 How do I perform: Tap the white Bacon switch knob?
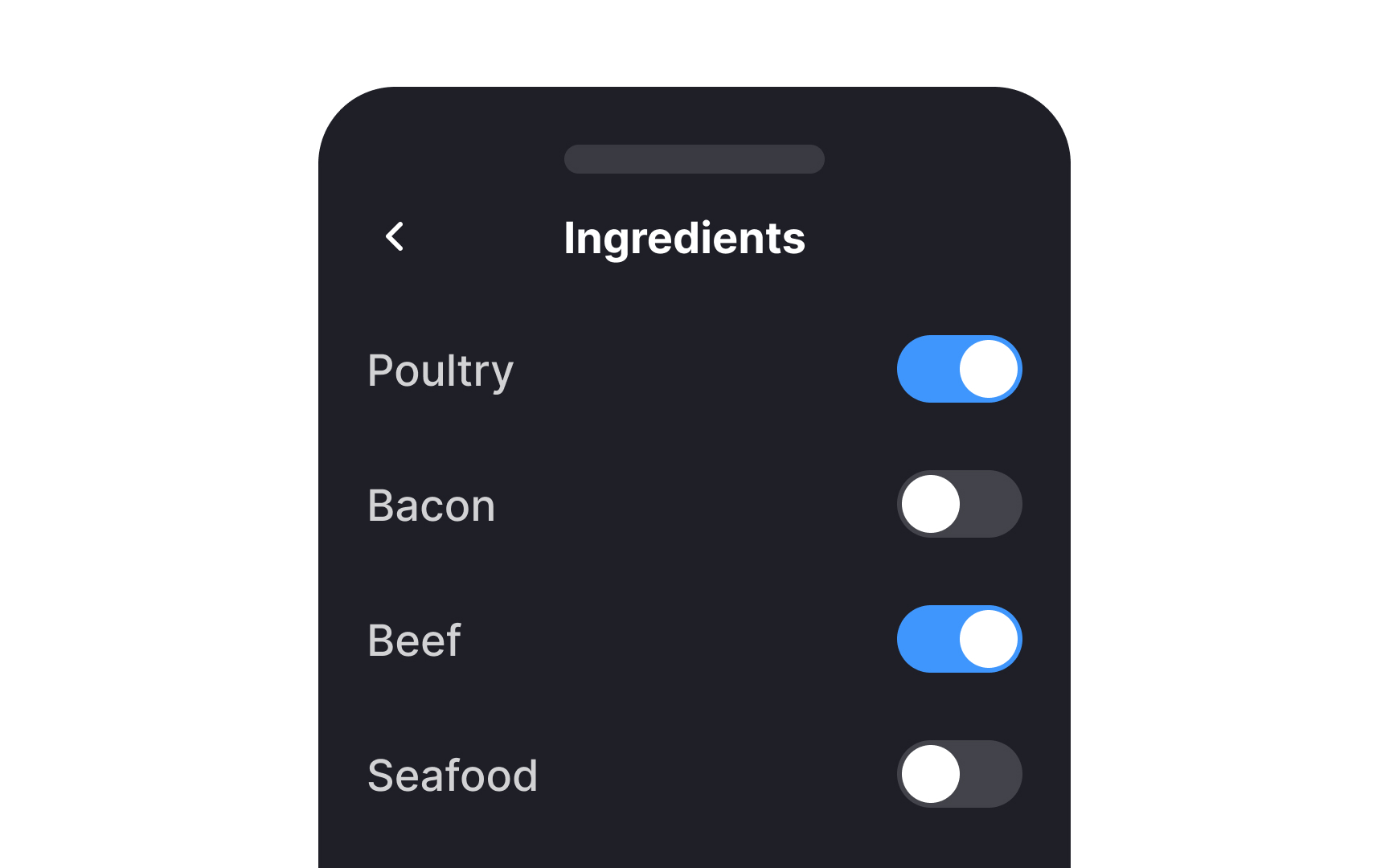[929, 504]
